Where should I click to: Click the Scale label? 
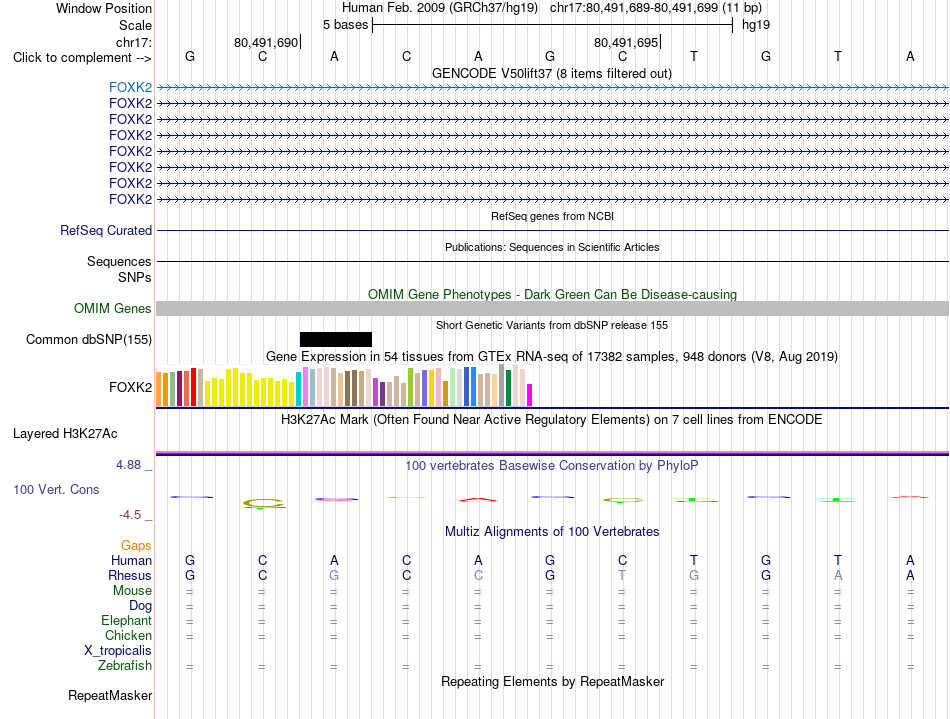(x=136, y=25)
